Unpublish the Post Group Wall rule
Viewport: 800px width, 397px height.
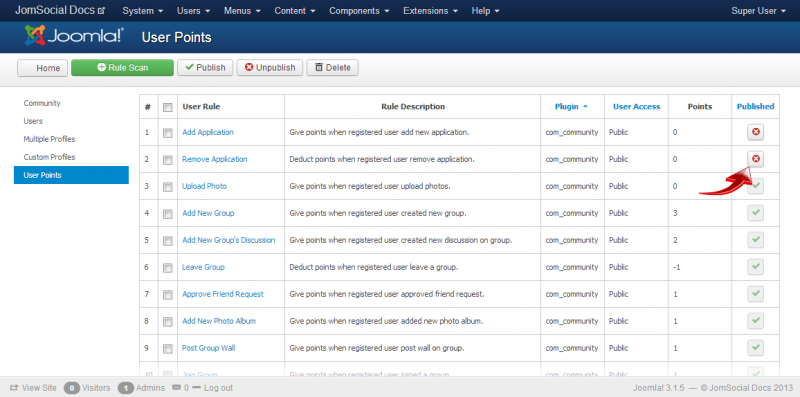click(756, 349)
